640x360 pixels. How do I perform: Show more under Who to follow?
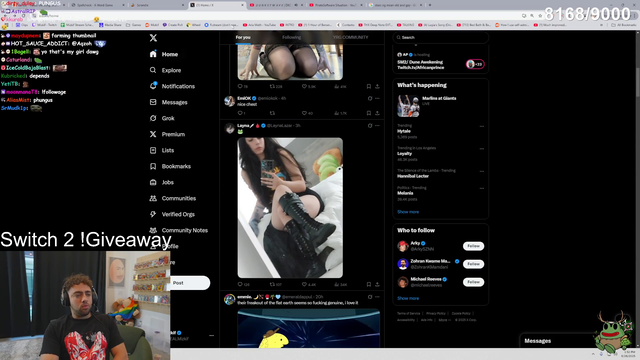[x=408, y=298]
